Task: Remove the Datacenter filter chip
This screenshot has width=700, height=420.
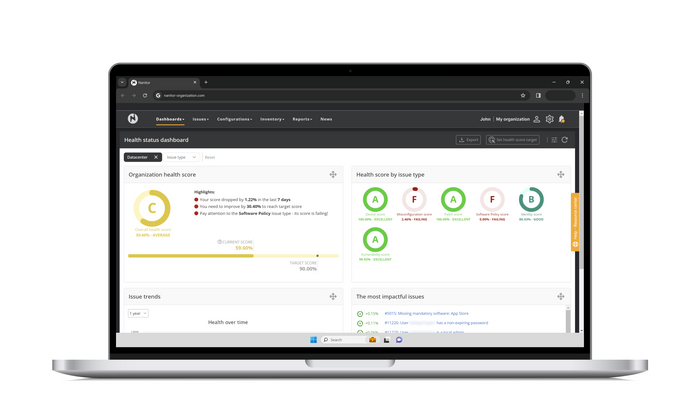Action: pyautogui.click(x=156, y=157)
